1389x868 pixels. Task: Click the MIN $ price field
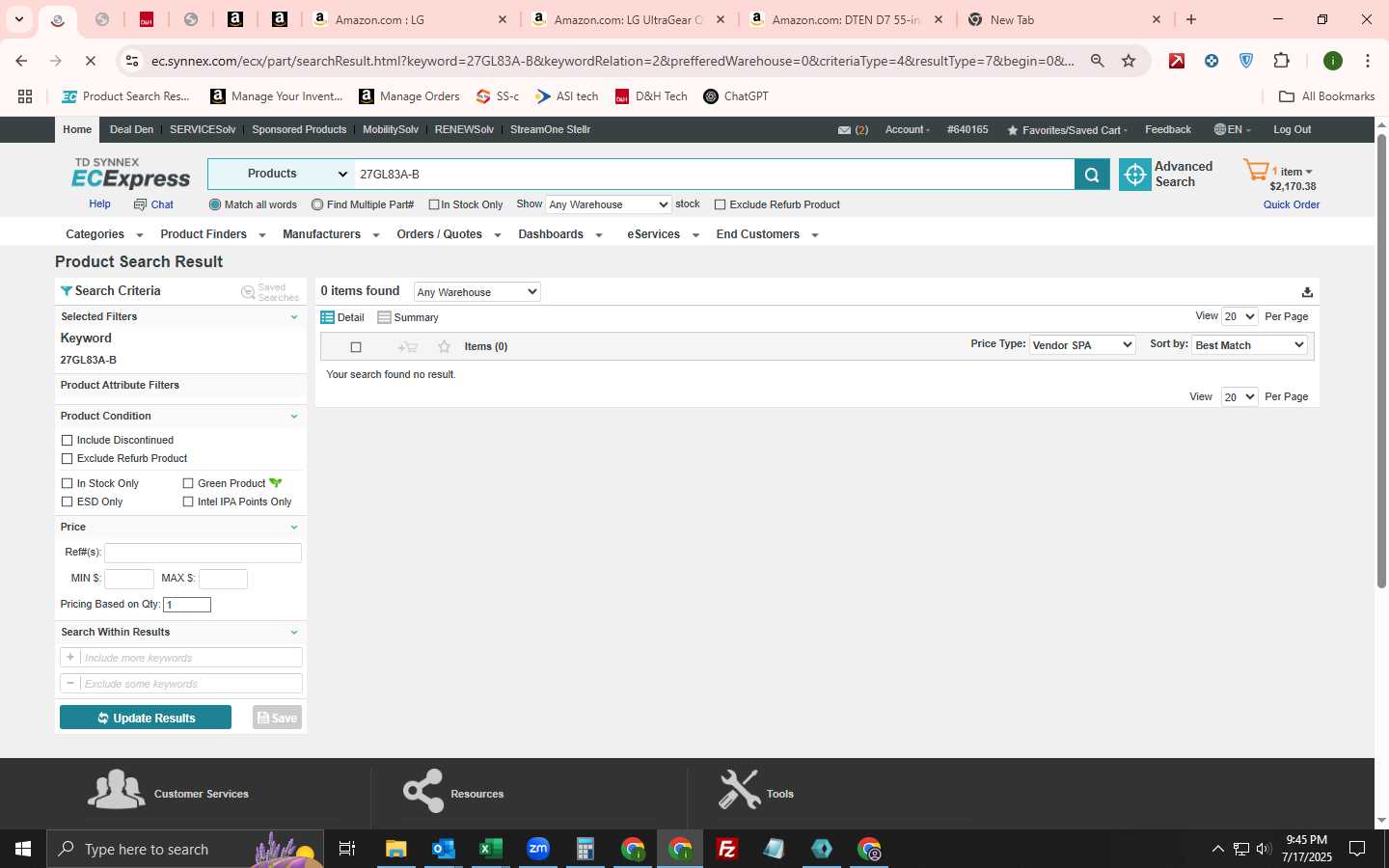129,579
